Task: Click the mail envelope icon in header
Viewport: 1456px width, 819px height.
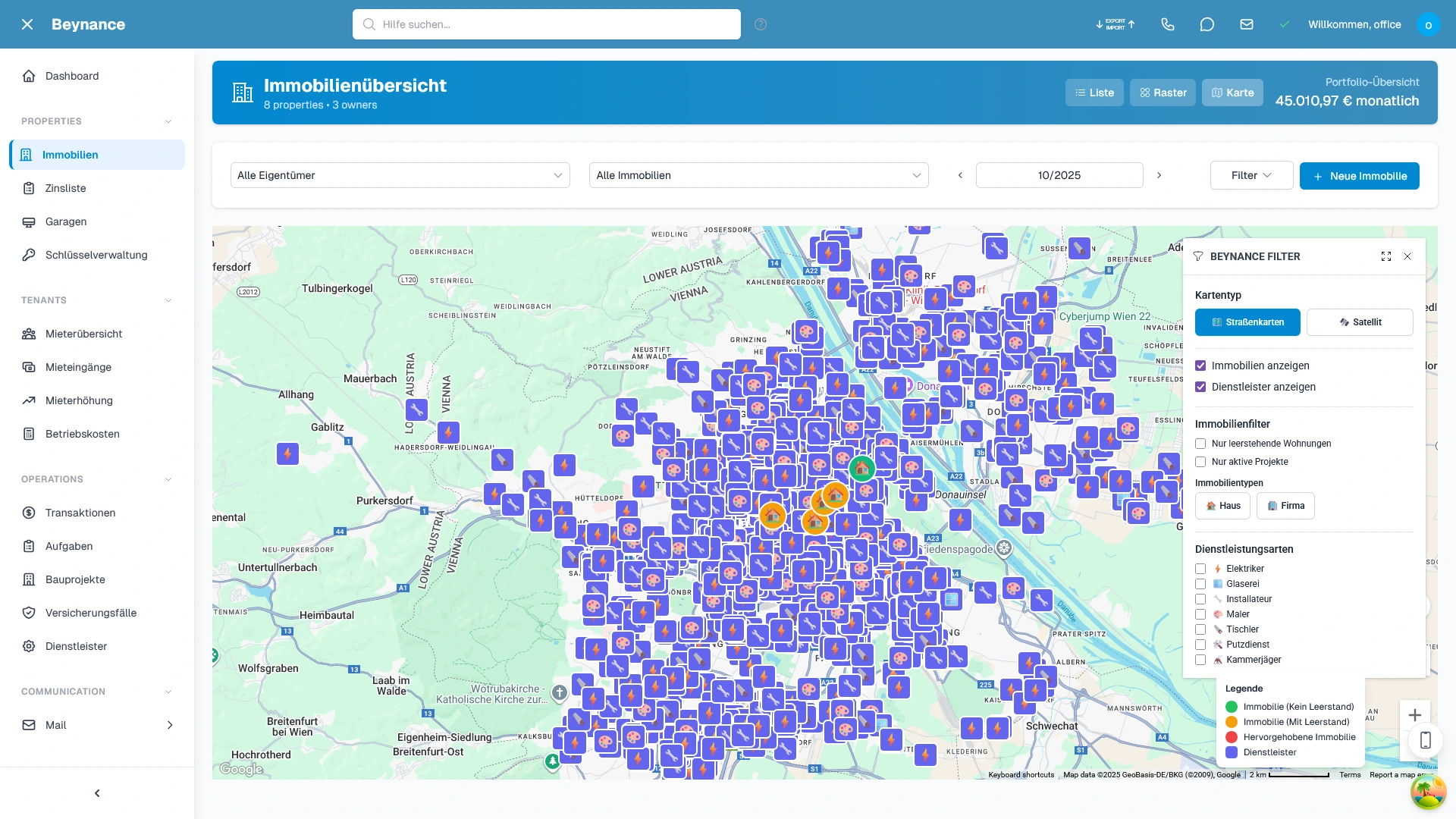Action: [x=1247, y=24]
